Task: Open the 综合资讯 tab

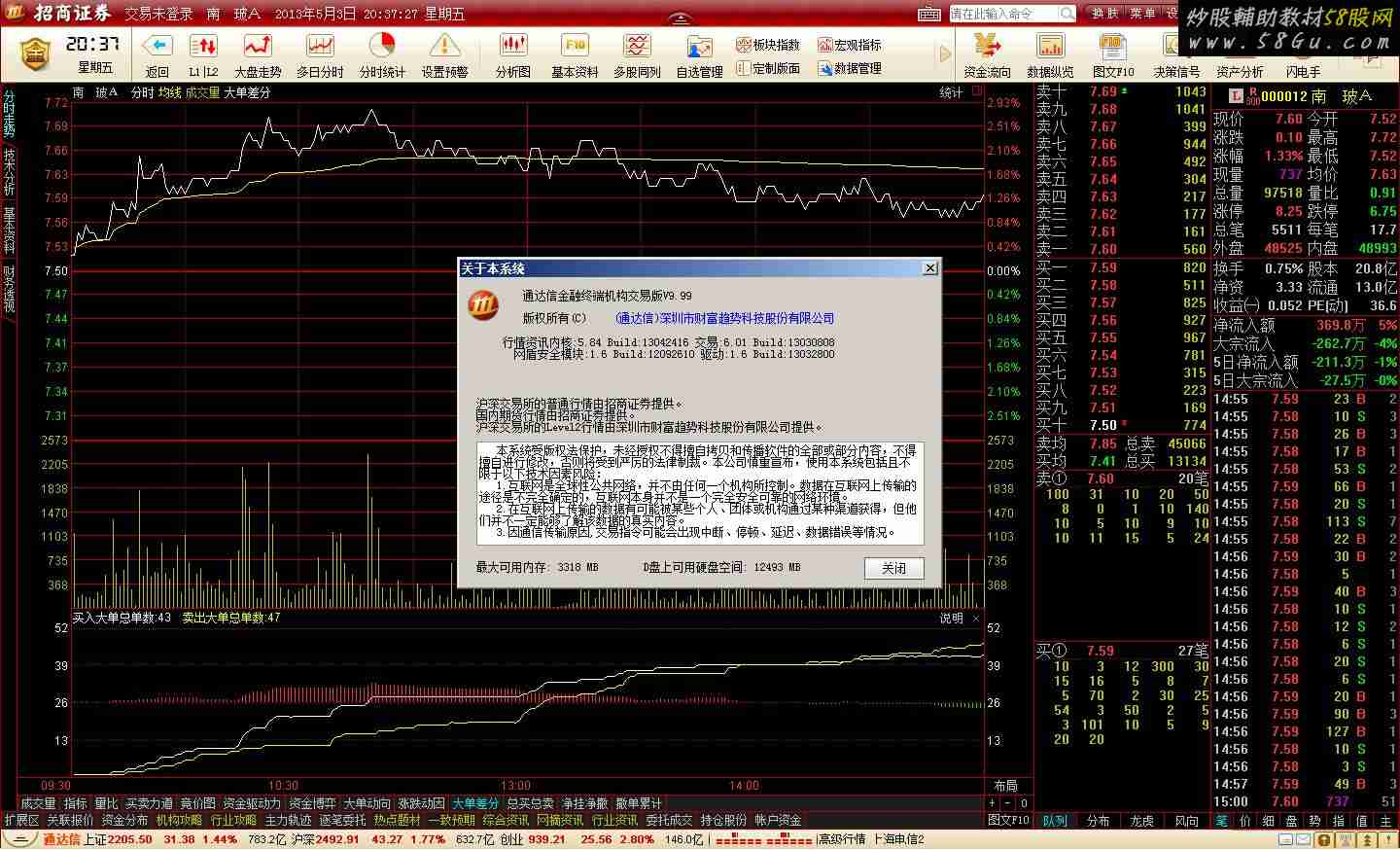Action: click(x=507, y=820)
